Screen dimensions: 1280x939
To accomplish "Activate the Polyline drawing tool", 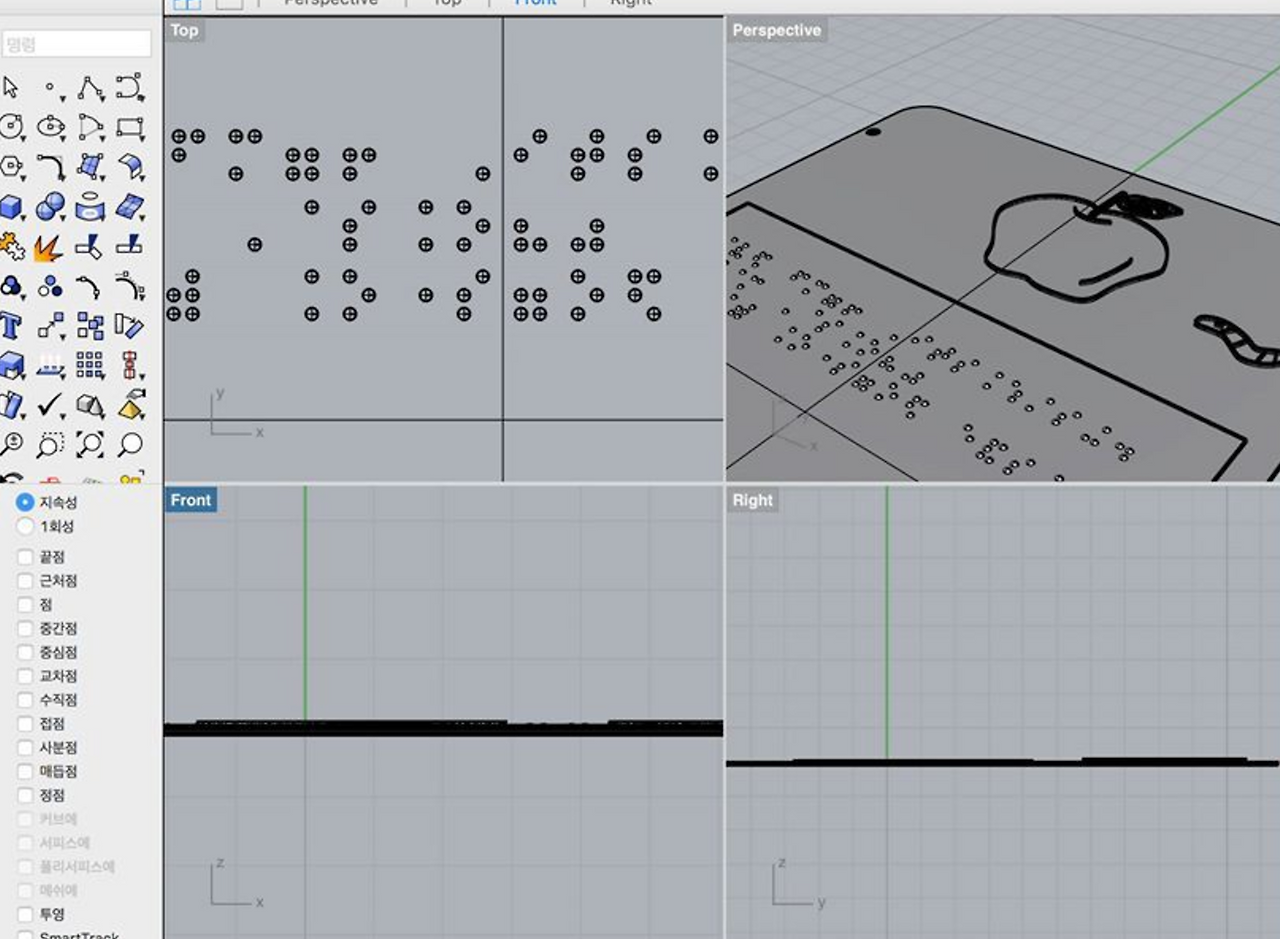I will [x=90, y=88].
